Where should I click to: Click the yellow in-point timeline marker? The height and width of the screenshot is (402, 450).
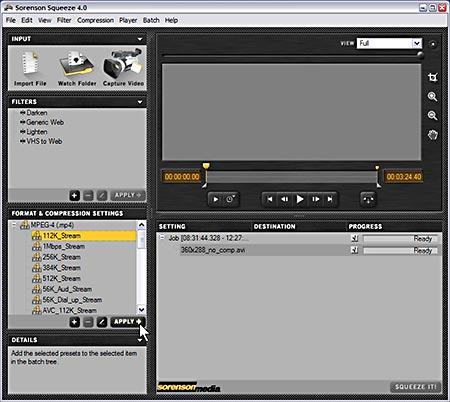pyautogui.click(x=206, y=166)
